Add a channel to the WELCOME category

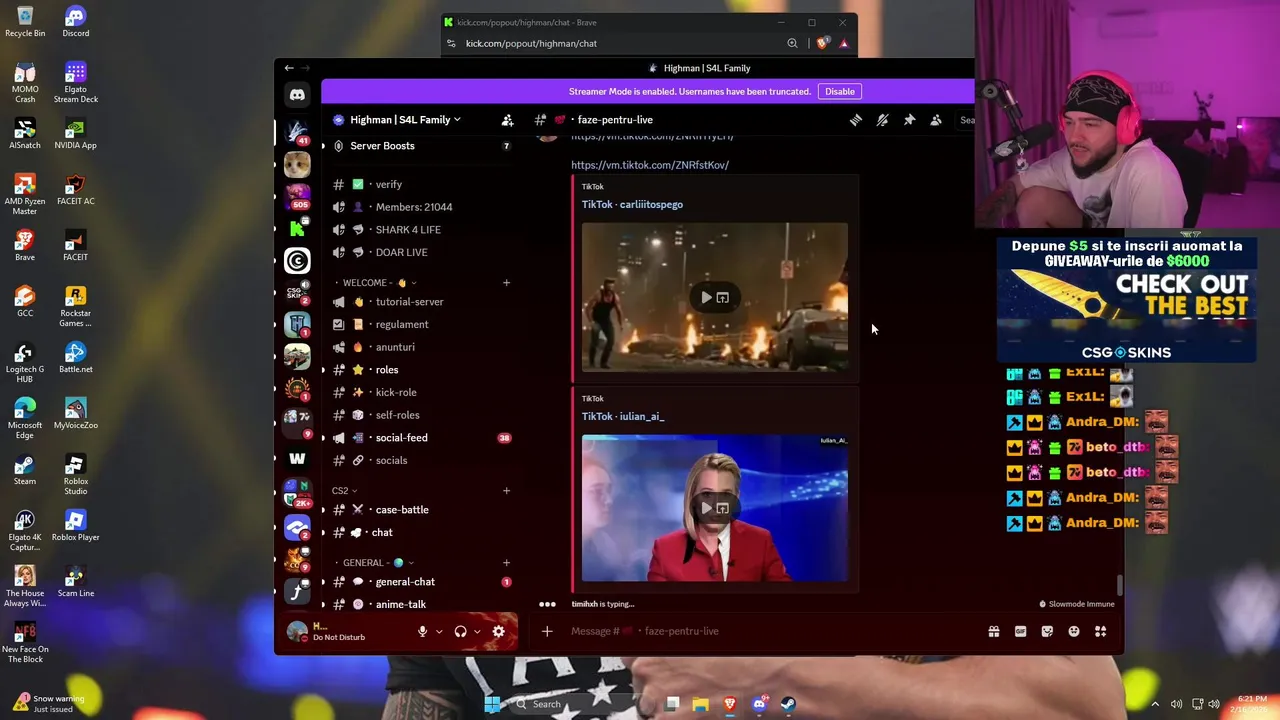pyautogui.click(x=506, y=283)
